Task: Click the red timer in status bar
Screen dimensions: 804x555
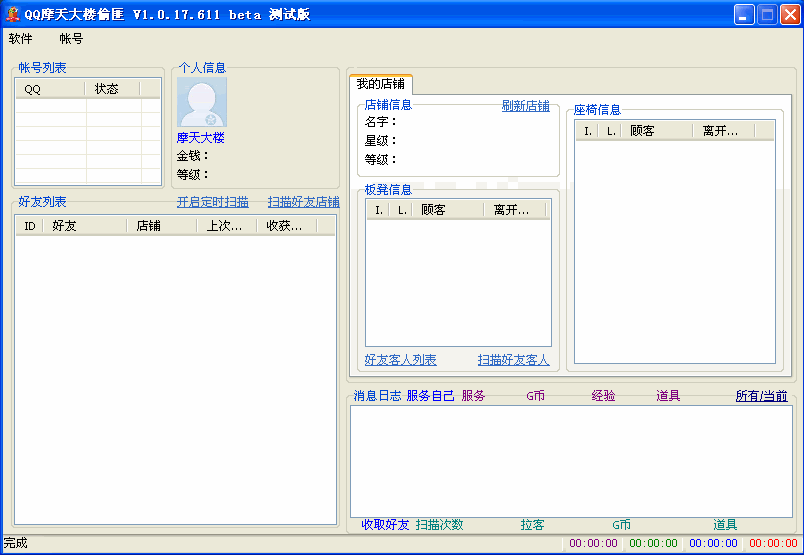Action: click(773, 544)
